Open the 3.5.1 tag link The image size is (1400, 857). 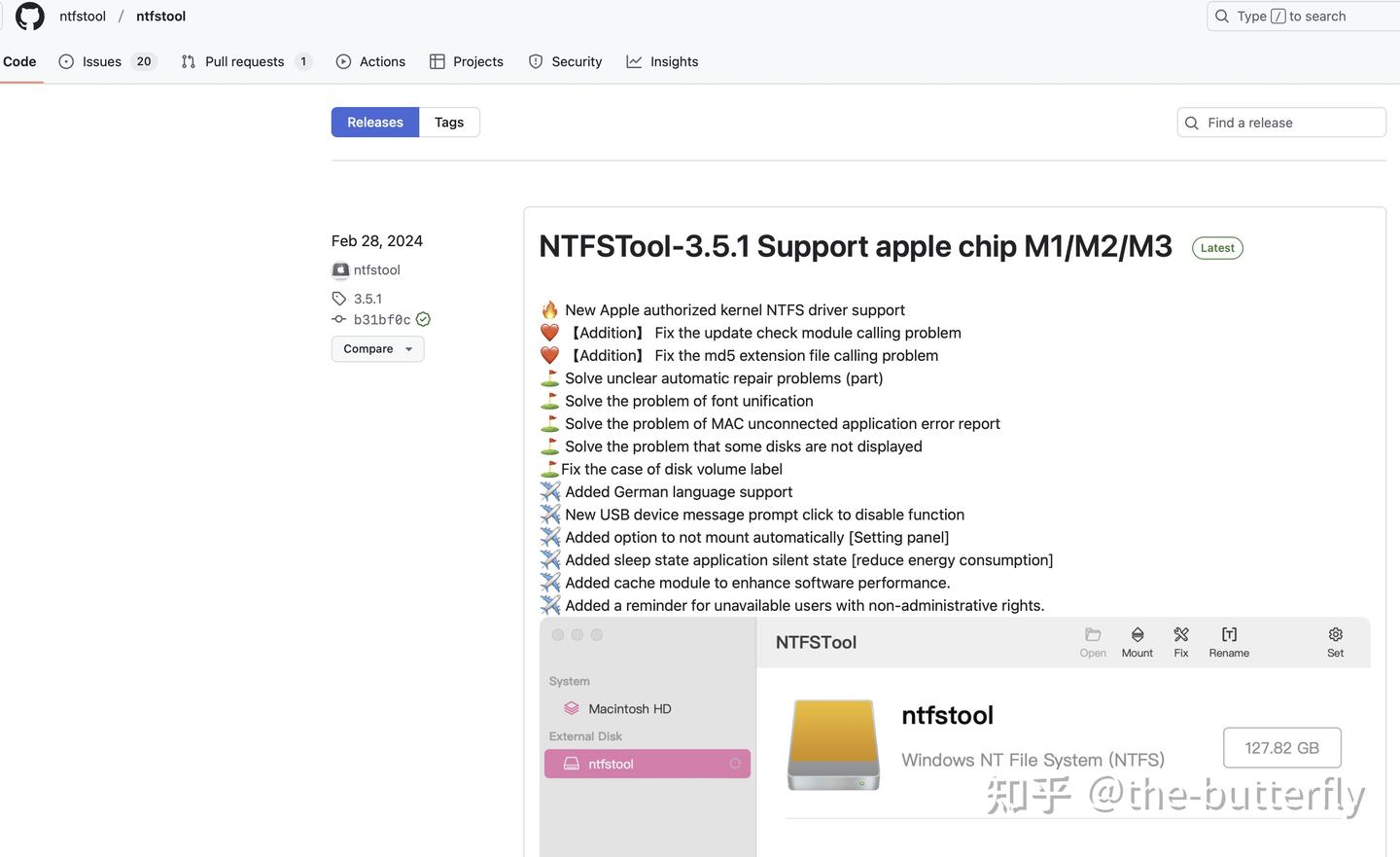point(367,298)
